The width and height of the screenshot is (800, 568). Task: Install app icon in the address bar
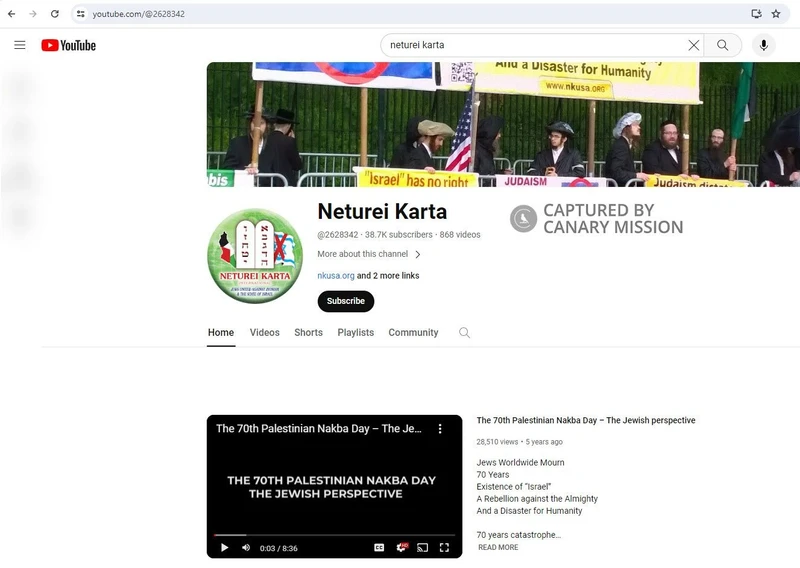[757, 14]
